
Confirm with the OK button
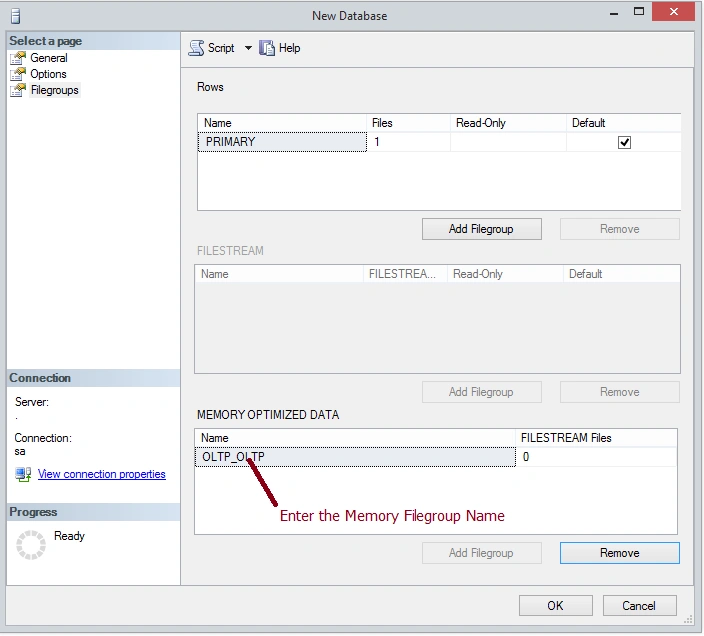tap(555, 606)
